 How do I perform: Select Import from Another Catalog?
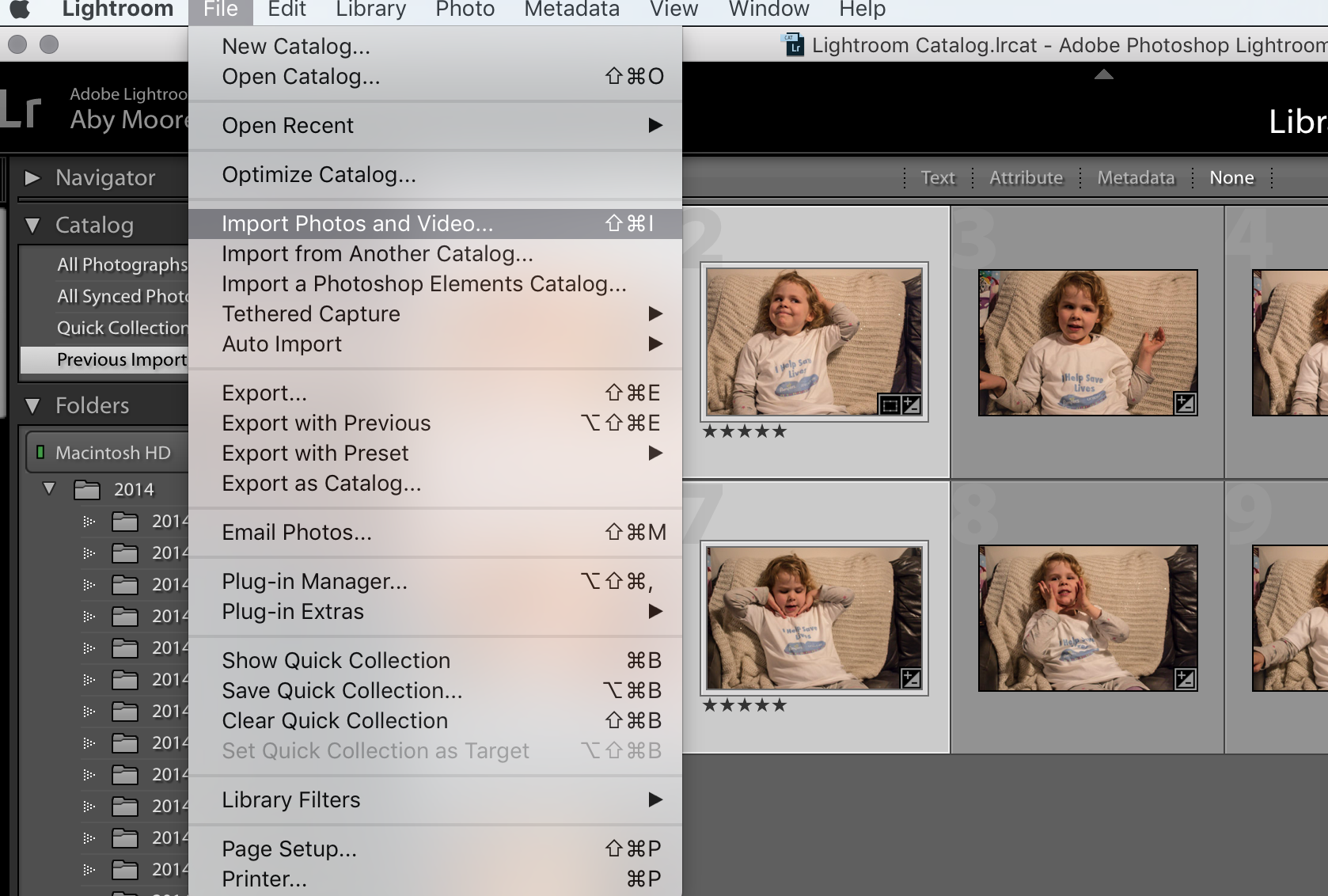tap(435, 254)
